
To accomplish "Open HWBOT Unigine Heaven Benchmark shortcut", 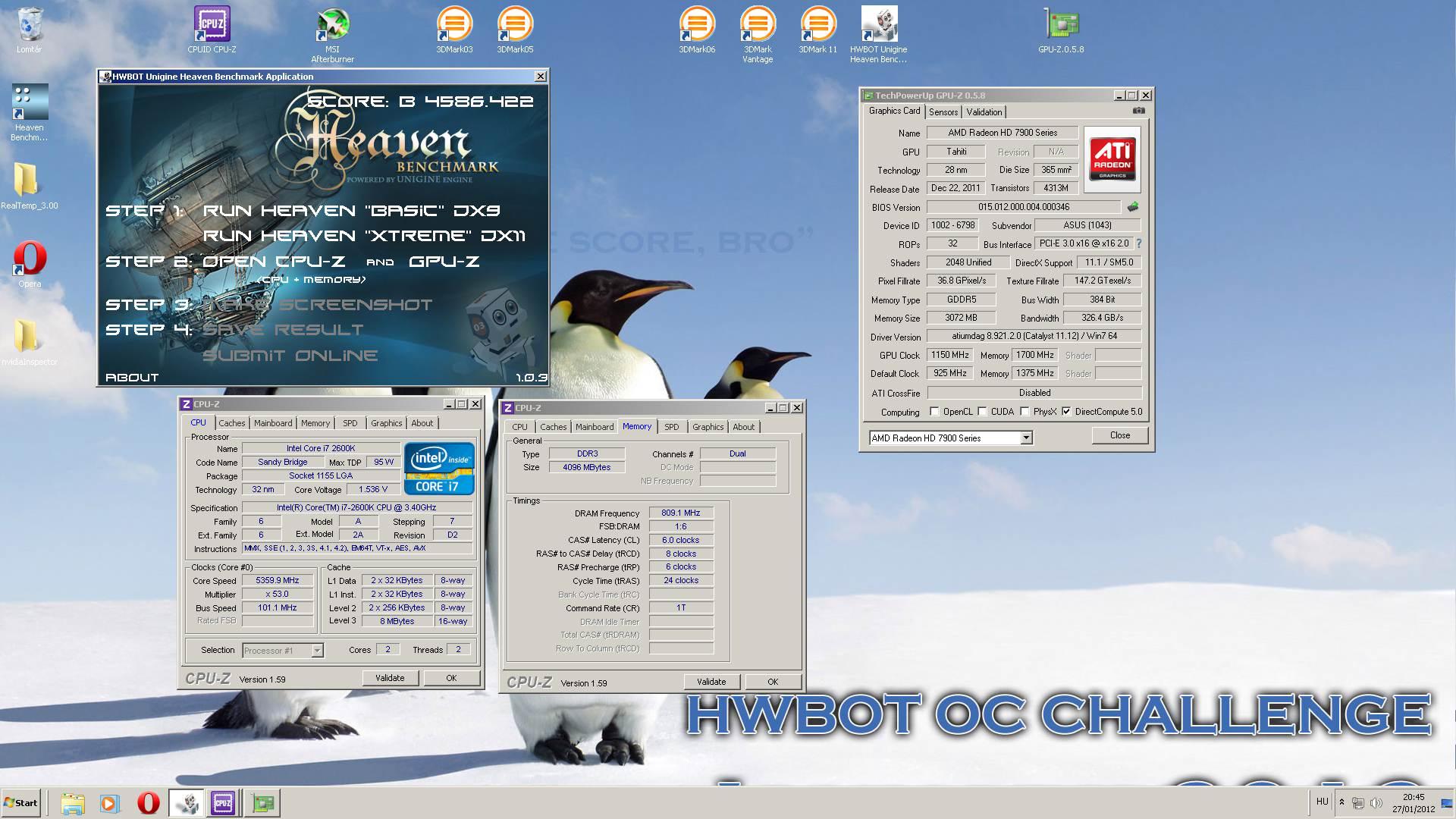I will 879,35.
